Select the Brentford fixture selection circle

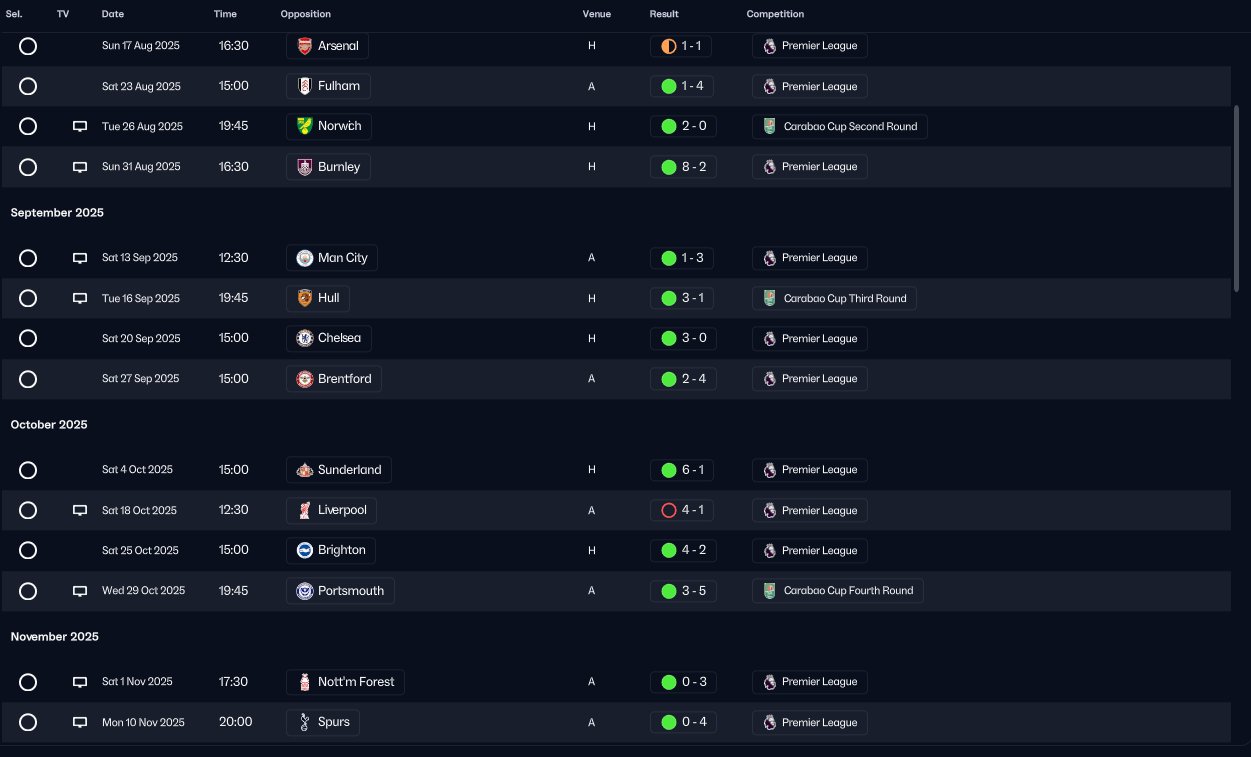(x=28, y=379)
